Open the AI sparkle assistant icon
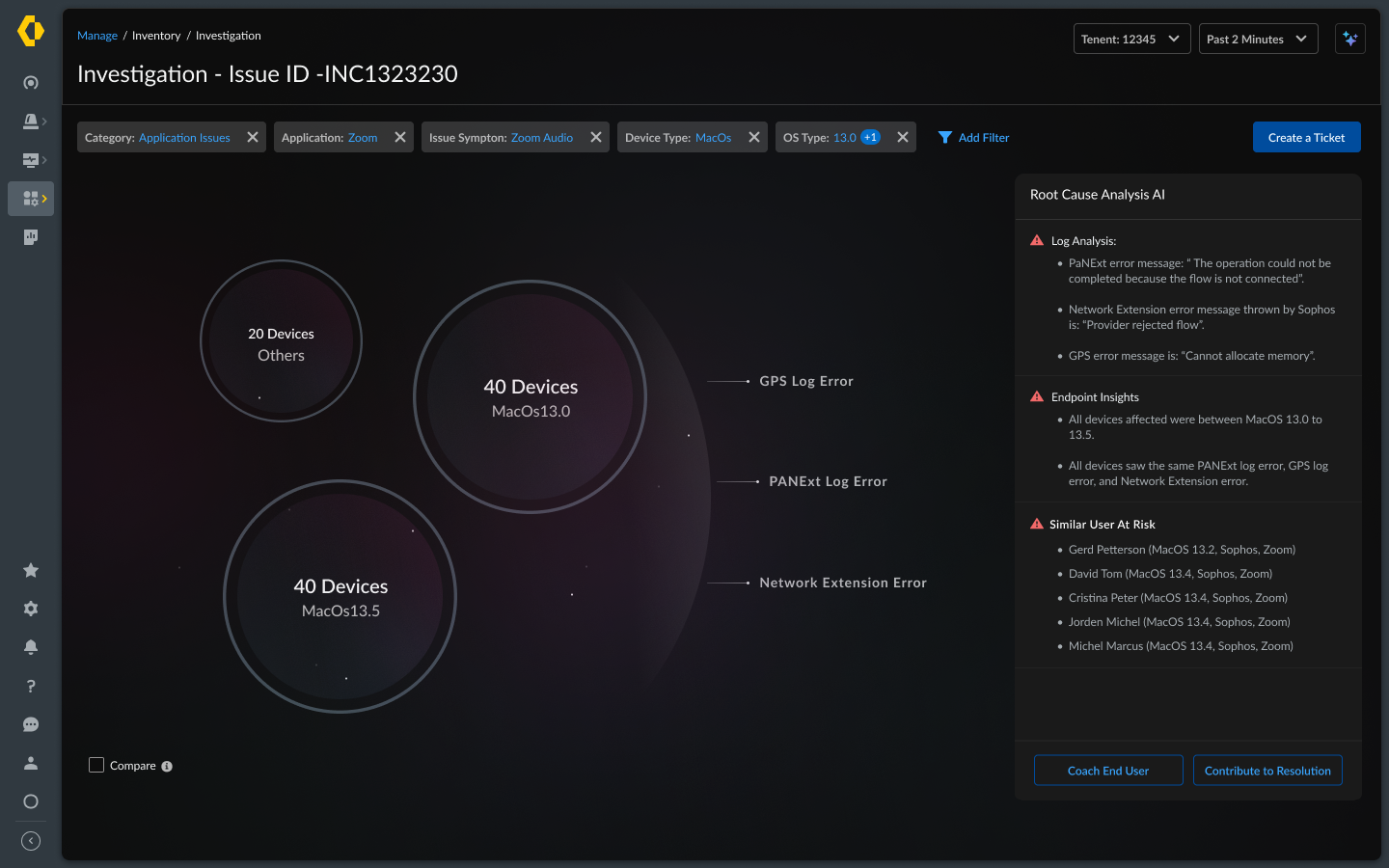Viewport: 1389px width, 868px height. [x=1350, y=39]
